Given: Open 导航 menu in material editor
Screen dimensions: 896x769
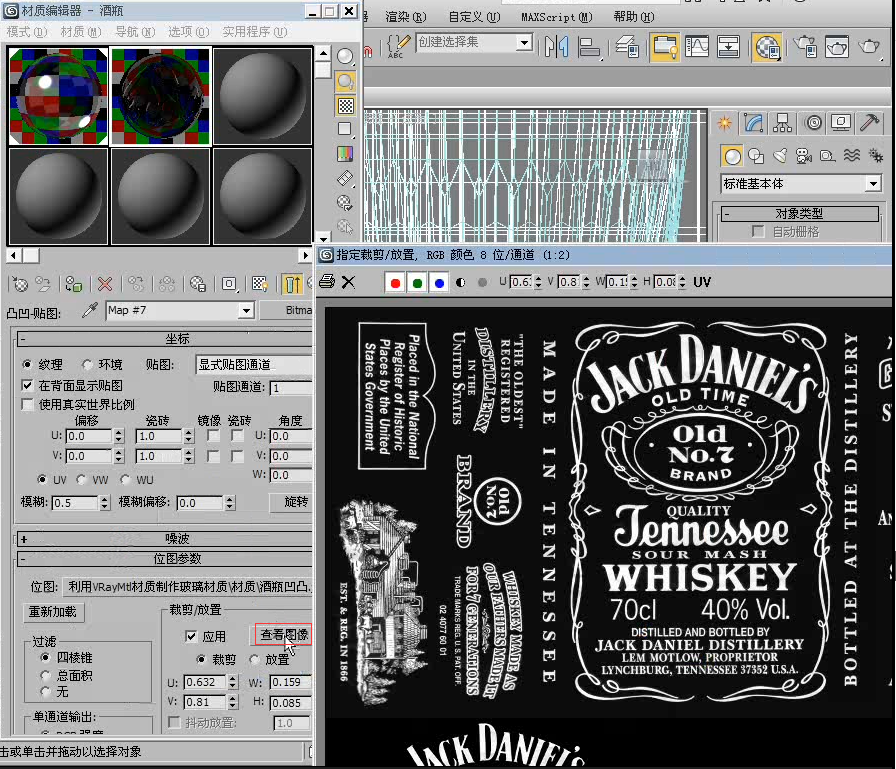Looking at the screenshot, I should [135, 32].
